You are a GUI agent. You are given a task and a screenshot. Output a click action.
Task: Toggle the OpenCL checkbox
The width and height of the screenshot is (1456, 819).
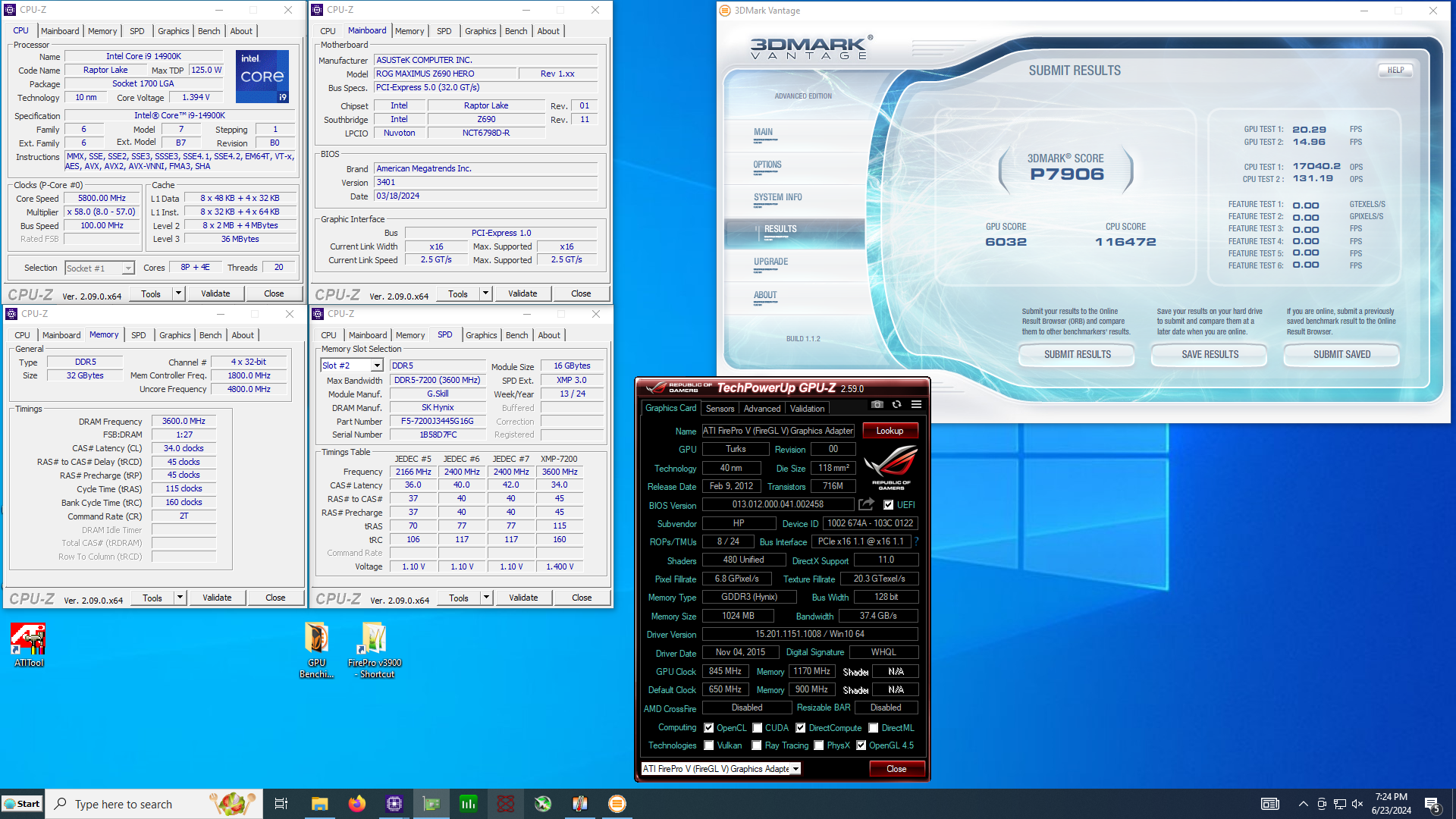(709, 728)
